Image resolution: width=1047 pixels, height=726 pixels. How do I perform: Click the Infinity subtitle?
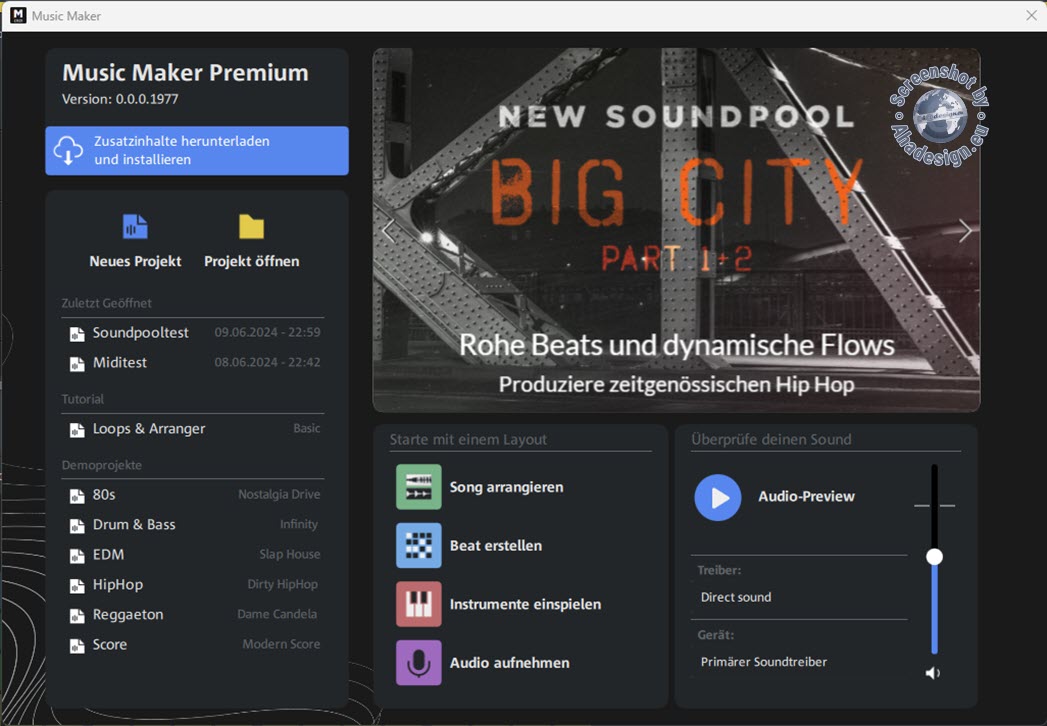click(x=298, y=524)
